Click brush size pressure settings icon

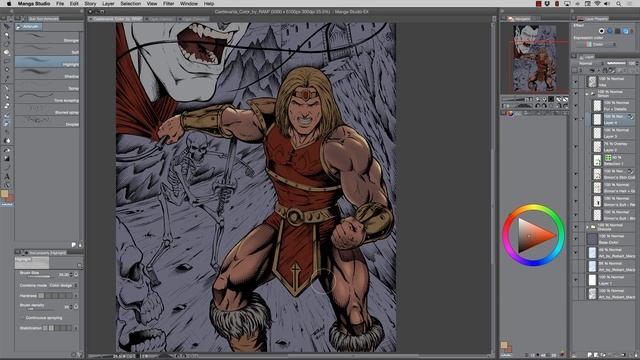[x=76, y=275]
